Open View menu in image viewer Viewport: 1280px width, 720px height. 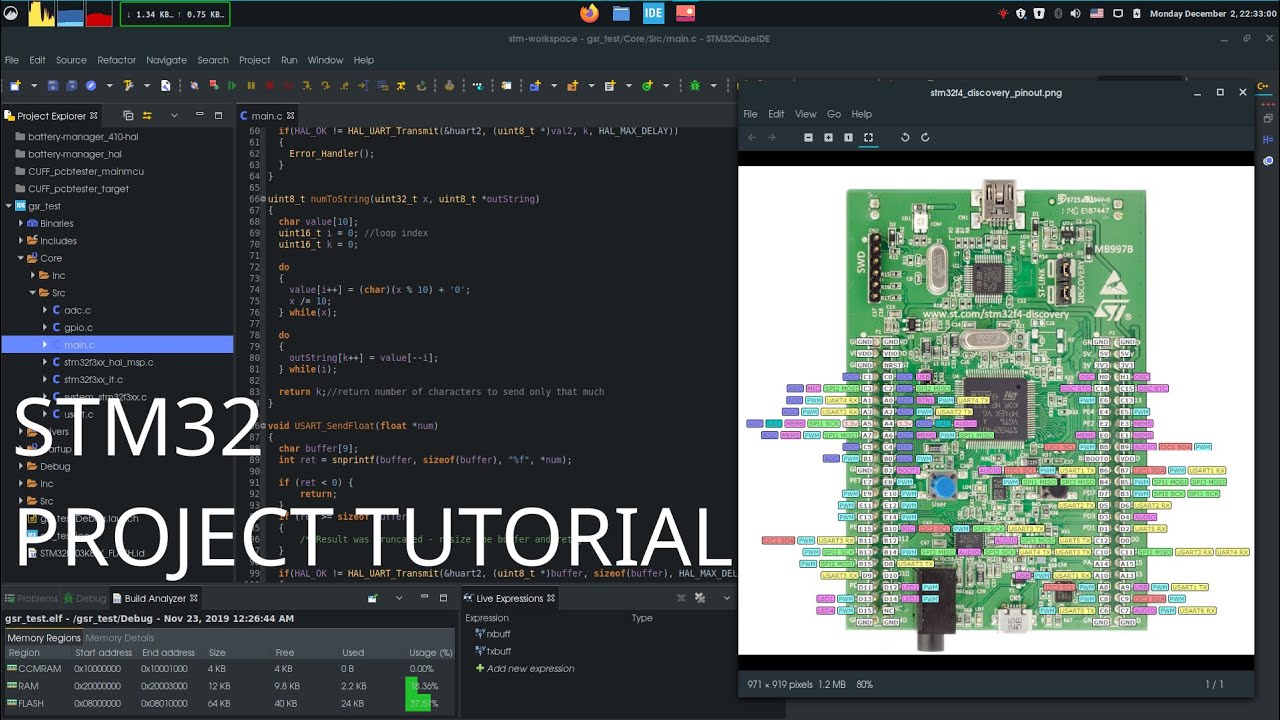click(805, 114)
